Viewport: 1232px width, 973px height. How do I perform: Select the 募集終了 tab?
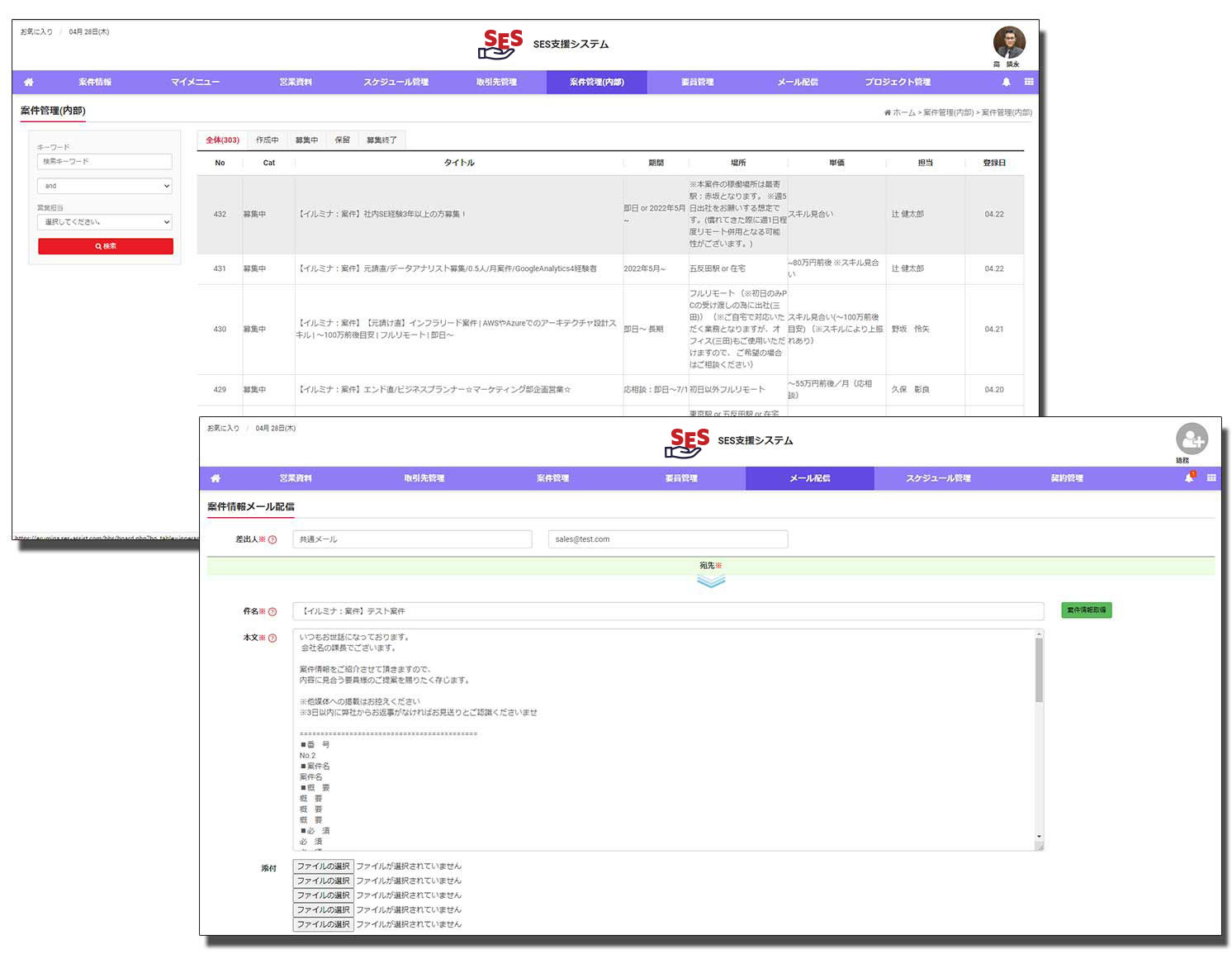click(381, 140)
